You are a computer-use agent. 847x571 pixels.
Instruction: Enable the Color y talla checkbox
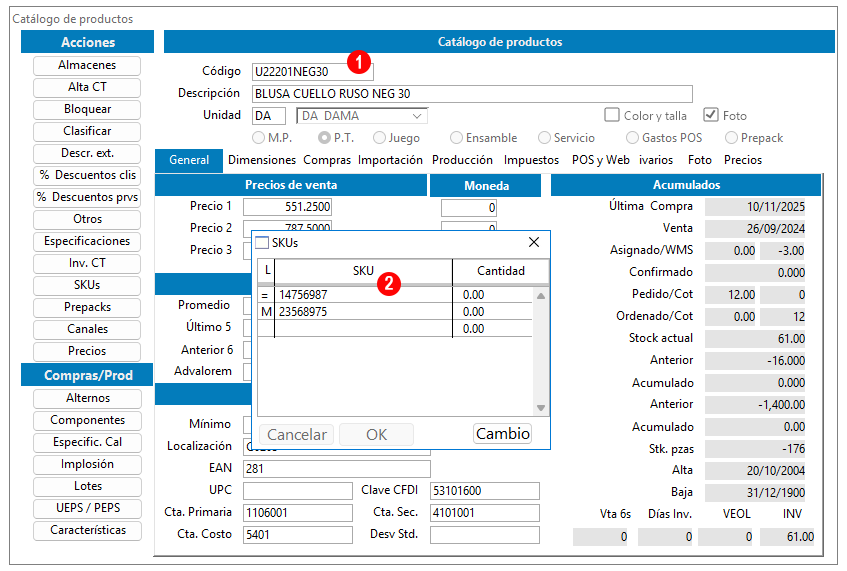coord(611,115)
